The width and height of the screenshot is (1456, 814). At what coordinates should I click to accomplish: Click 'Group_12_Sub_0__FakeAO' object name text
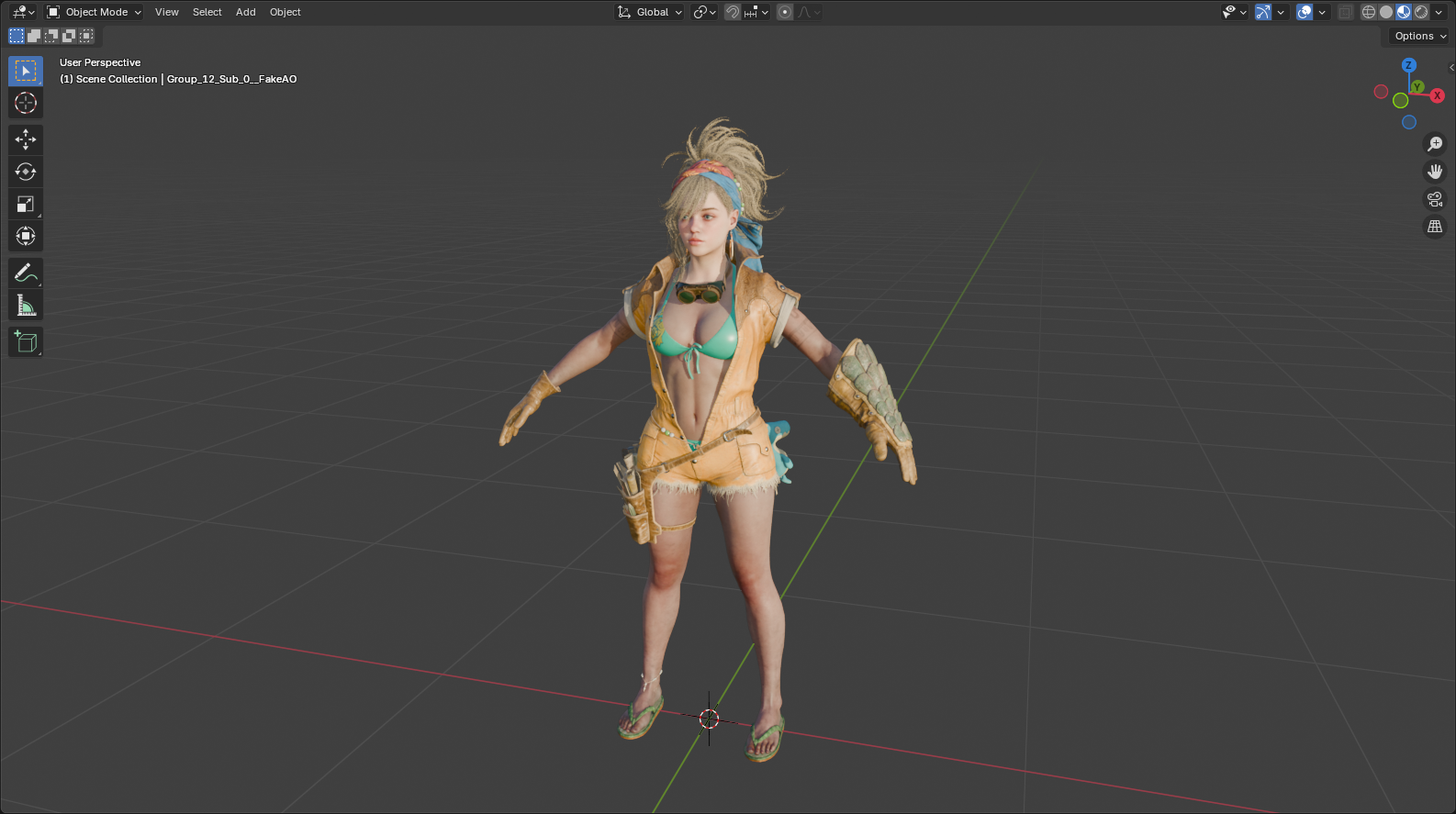[232, 79]
